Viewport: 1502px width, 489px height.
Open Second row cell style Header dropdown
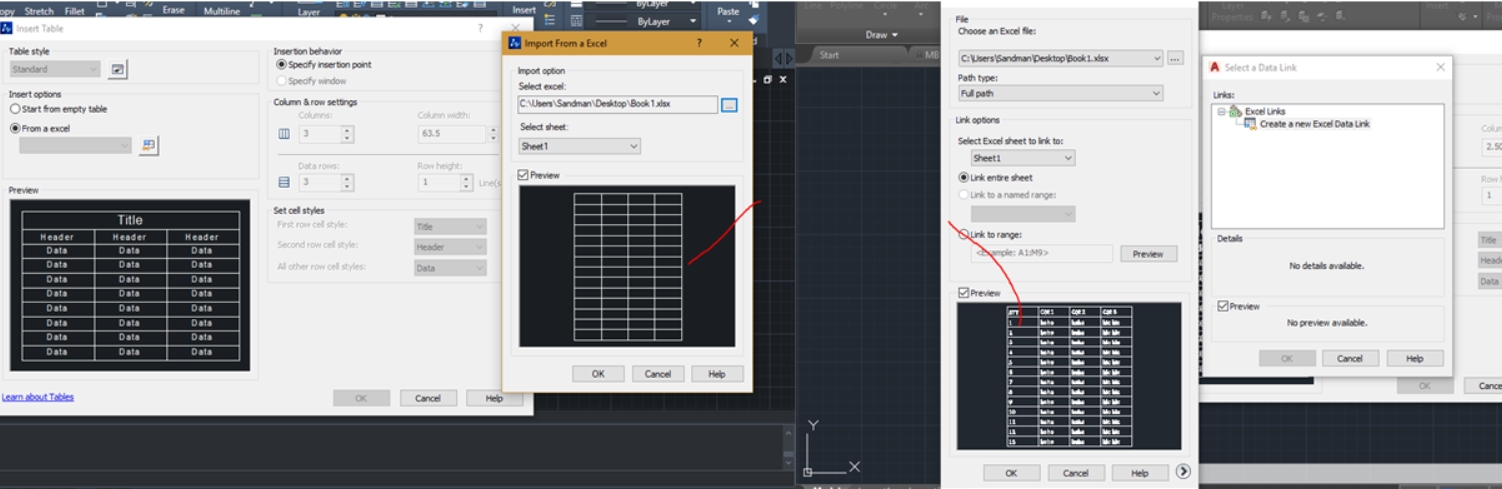(x=450, y=247)
